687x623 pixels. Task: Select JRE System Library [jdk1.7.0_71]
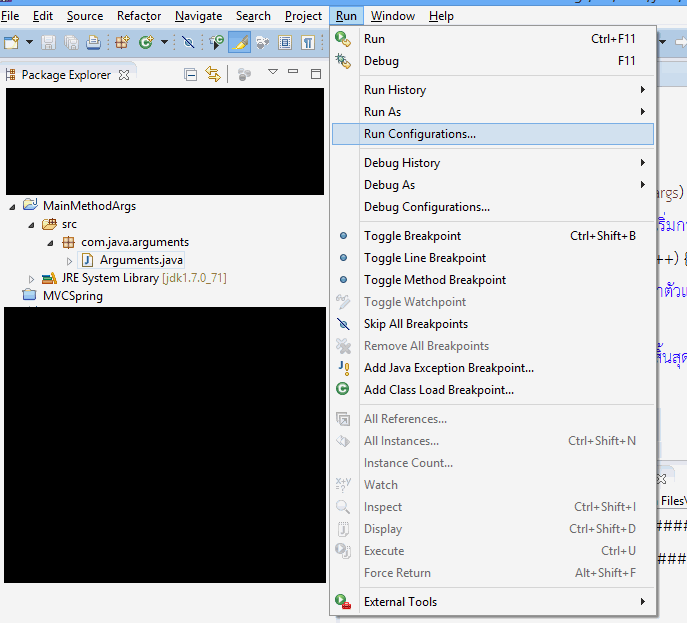pyautogui.click(x=144, y=278)
